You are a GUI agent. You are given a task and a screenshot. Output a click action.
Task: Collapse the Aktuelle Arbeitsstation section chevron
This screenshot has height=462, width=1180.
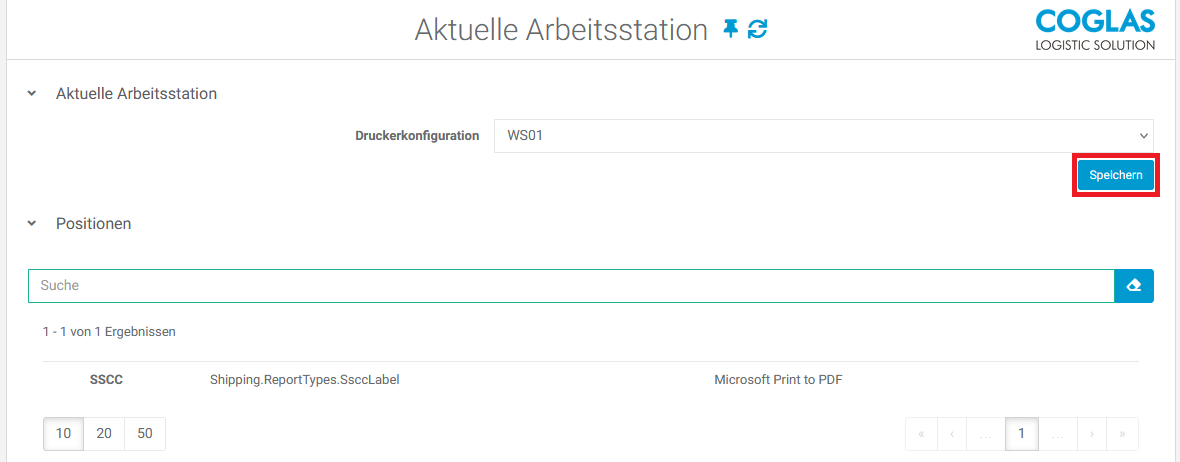pos(32,94)
